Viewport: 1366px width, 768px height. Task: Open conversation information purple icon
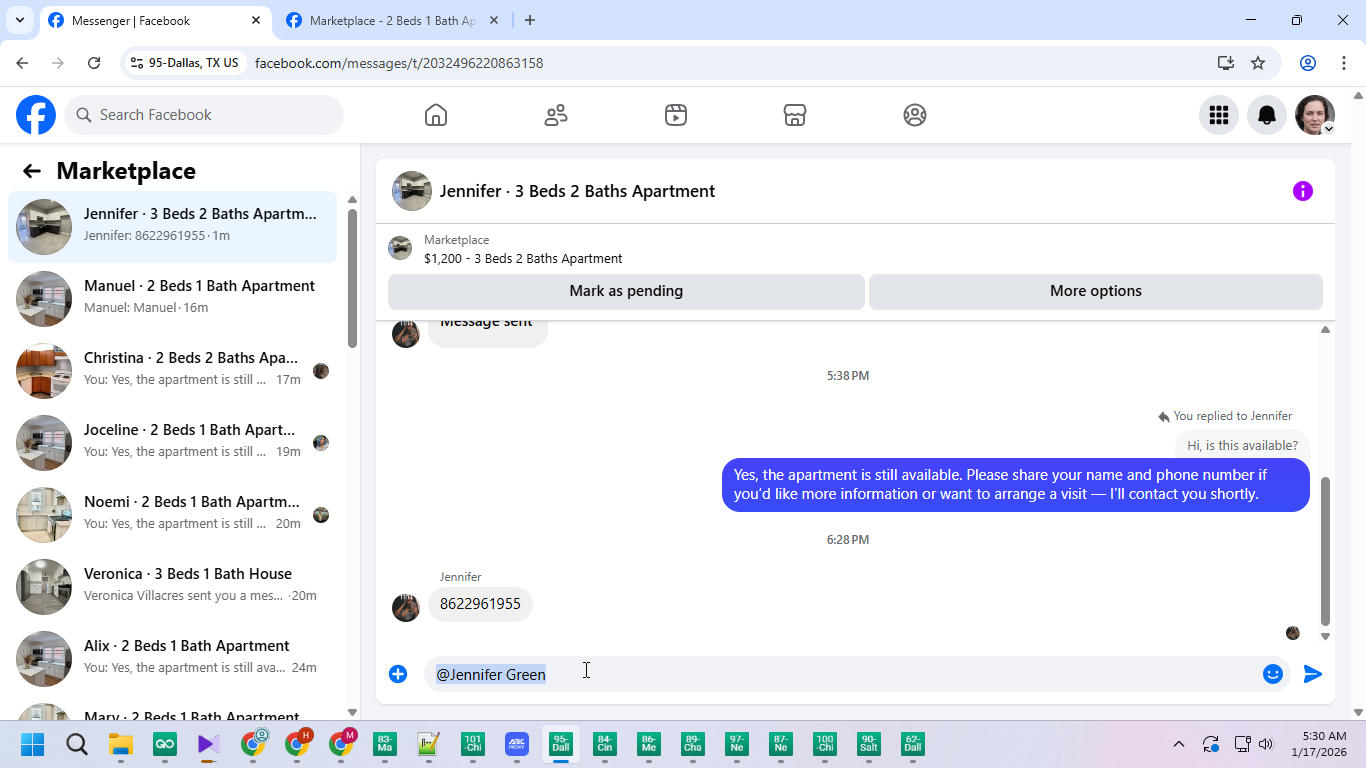(x=1302, y=191)
